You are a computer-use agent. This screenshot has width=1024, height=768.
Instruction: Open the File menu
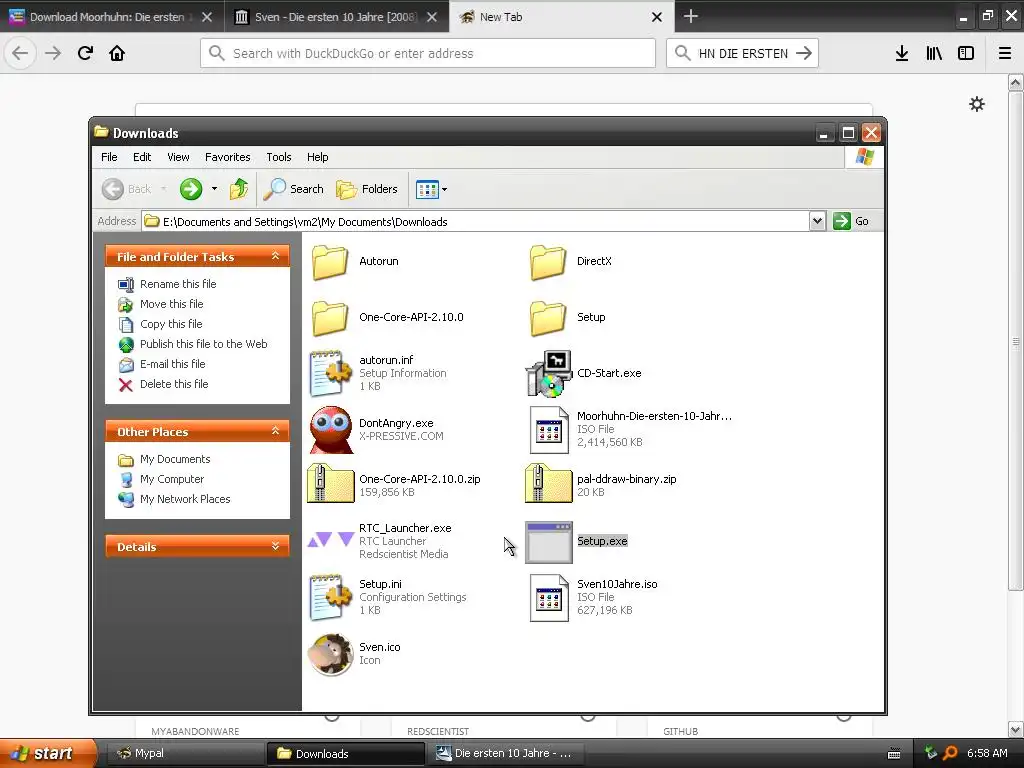(109, 157)
